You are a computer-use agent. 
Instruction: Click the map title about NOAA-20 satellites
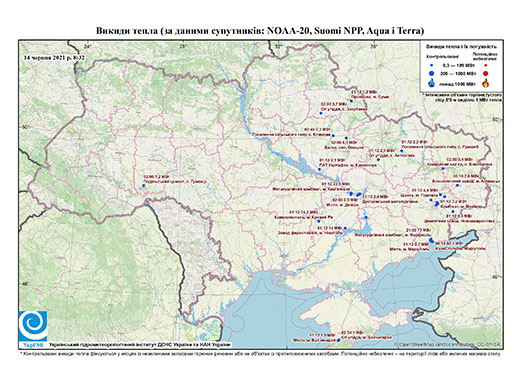click(x=260, y=31)
